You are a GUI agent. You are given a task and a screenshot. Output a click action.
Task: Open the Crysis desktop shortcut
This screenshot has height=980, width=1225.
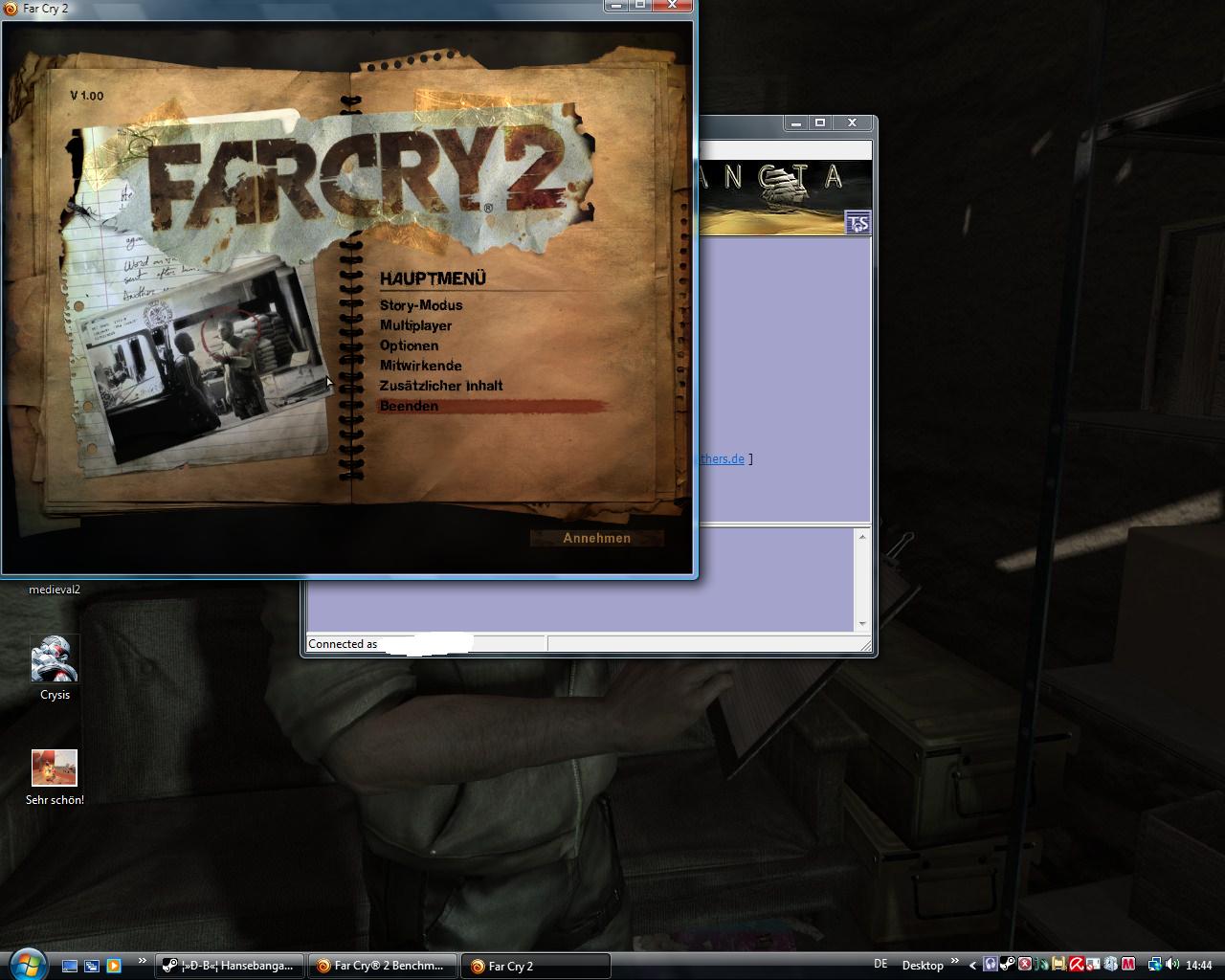[55, 668]
